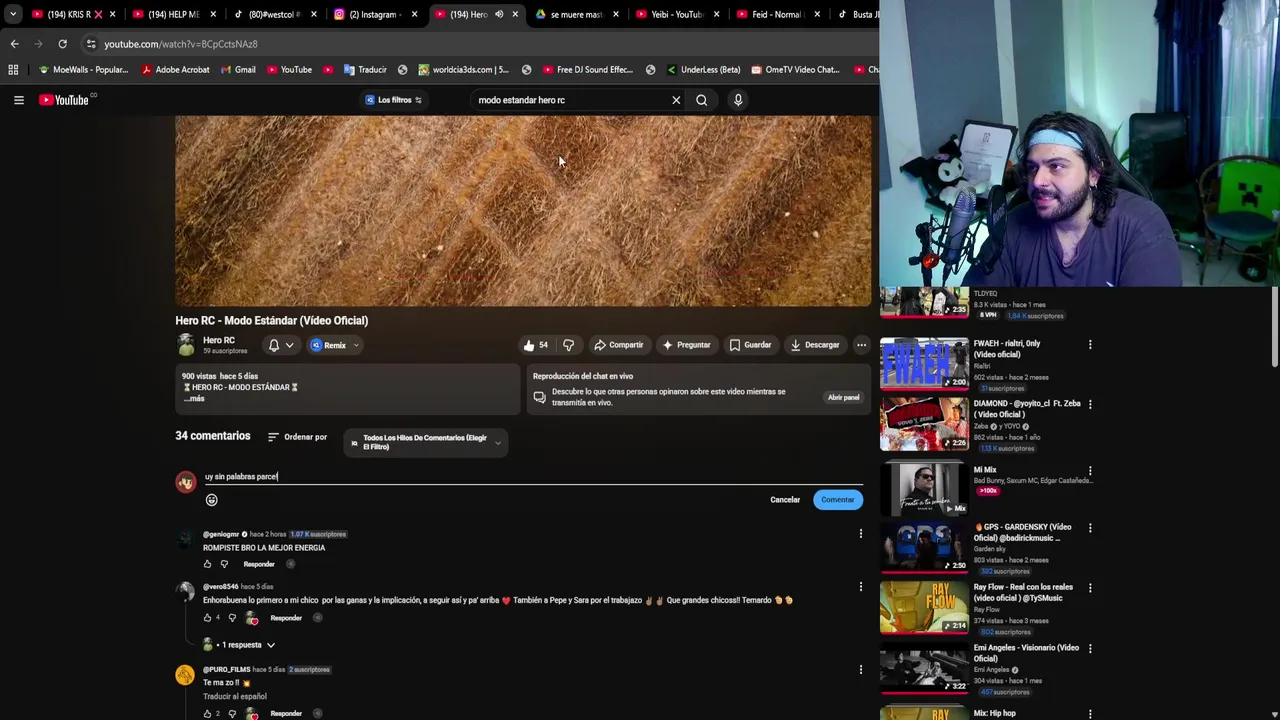Open the Ordenar por sort menu
The width and height of the screenshot is (1280, 720).
297,437
